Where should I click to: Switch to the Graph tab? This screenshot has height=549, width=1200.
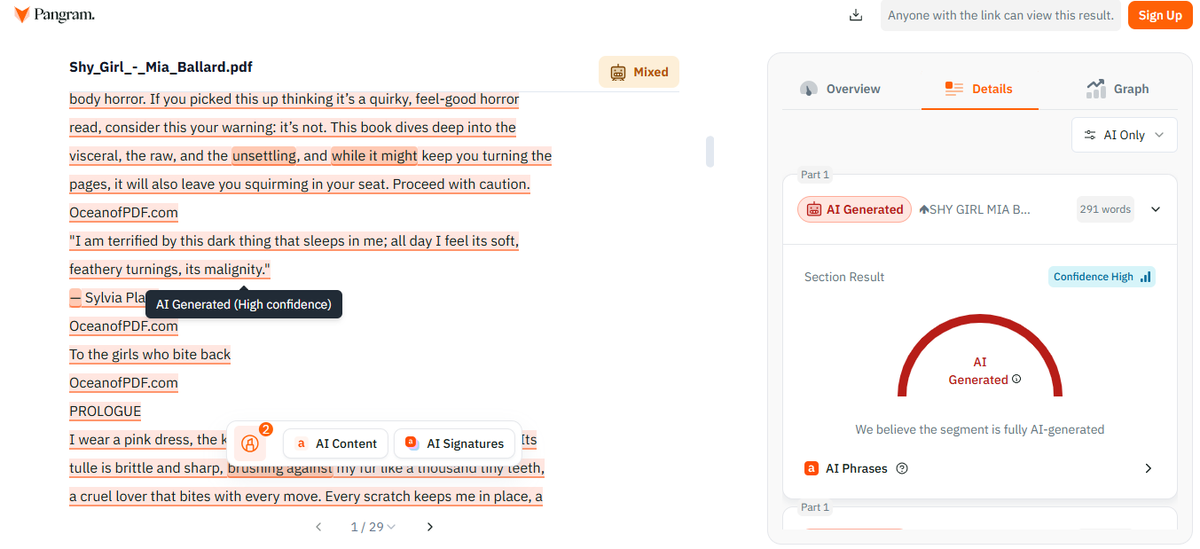[1117, 89]
